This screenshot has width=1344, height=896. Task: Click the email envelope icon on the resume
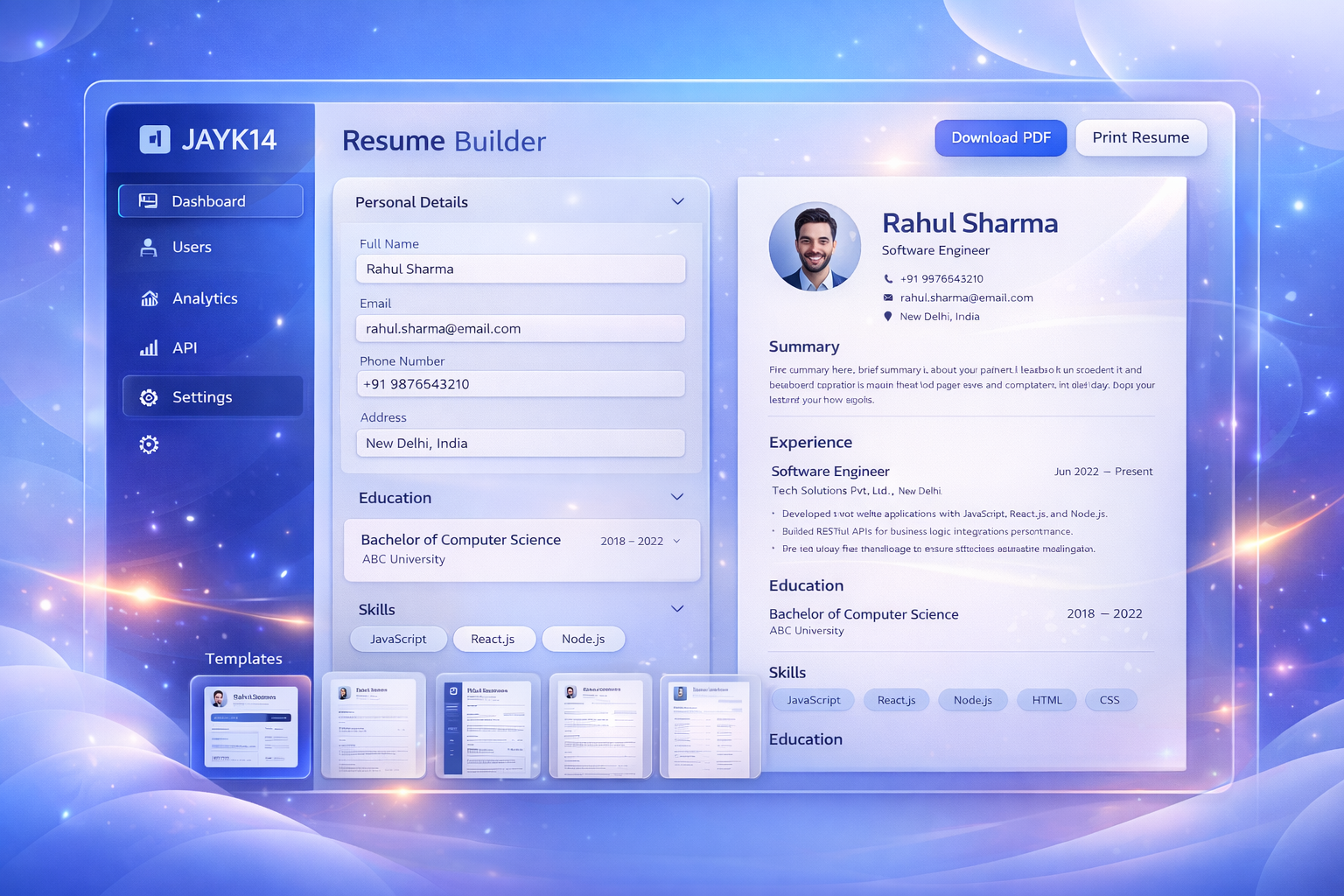886,297
